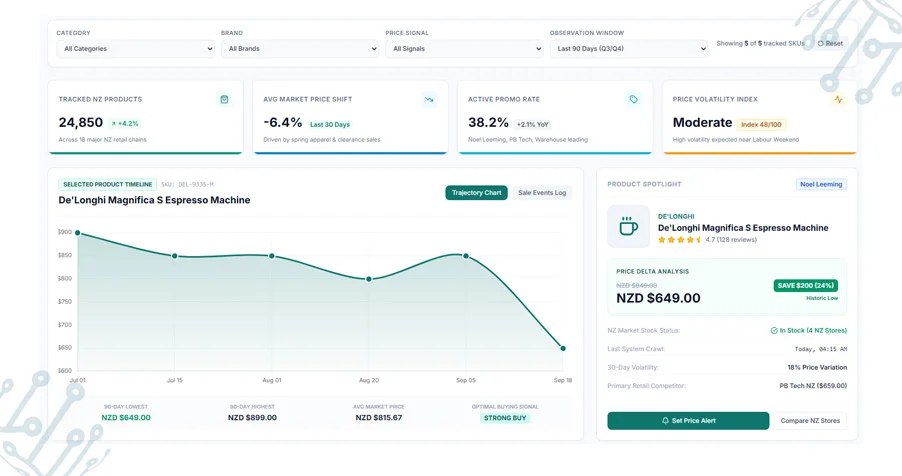Click the 4.7 (128 reviews) rating text
Screen dimensions: 902x476
(x=731, y=239)
